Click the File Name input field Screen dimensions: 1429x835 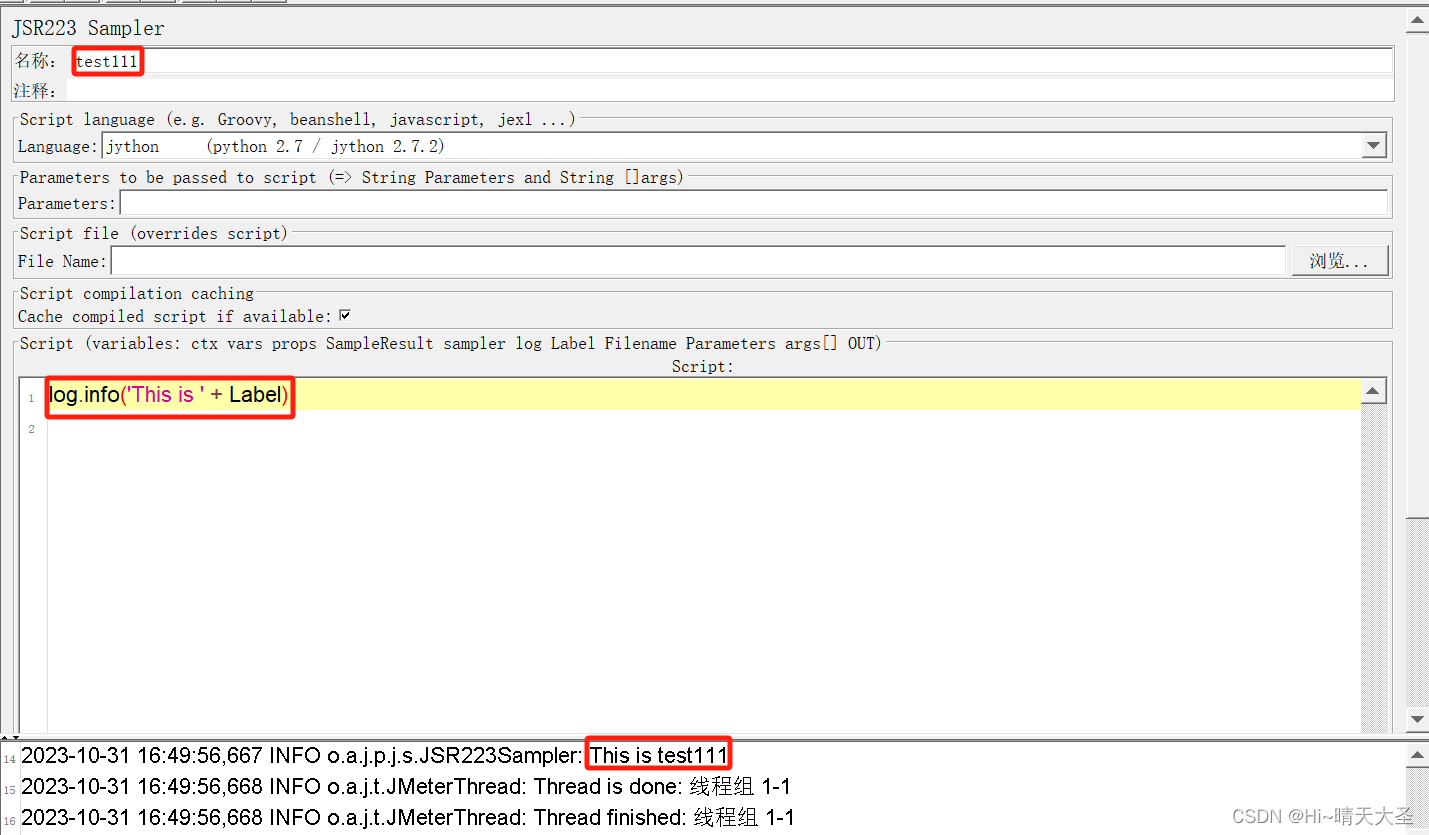(x=698, y=261)
